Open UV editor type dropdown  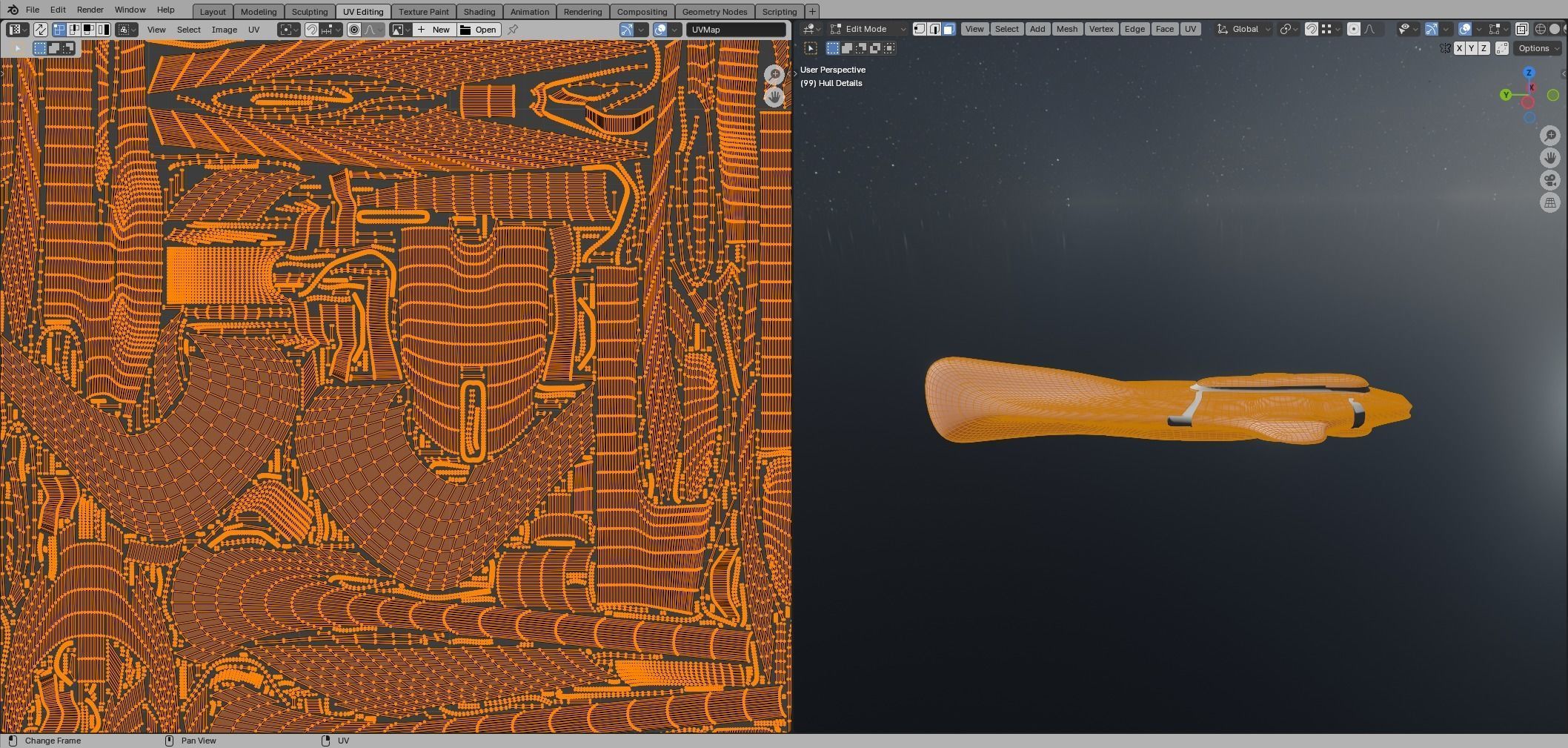click(x=18, y=30)
